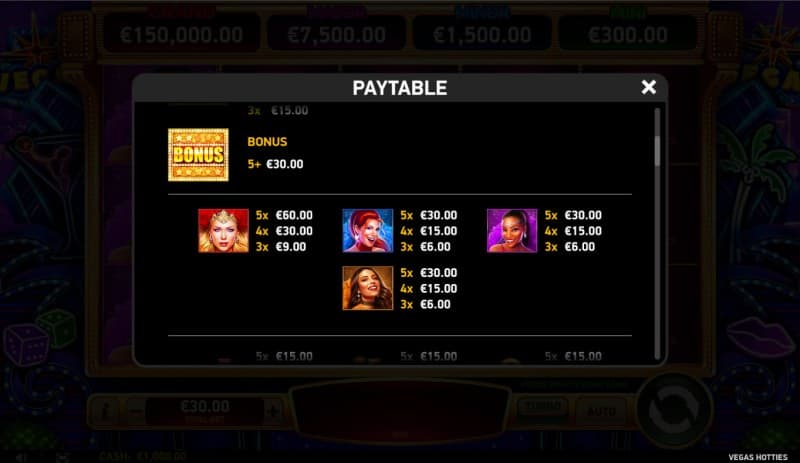Click the circular spin button
The image size is (800, 463).
tap(674, 410)
